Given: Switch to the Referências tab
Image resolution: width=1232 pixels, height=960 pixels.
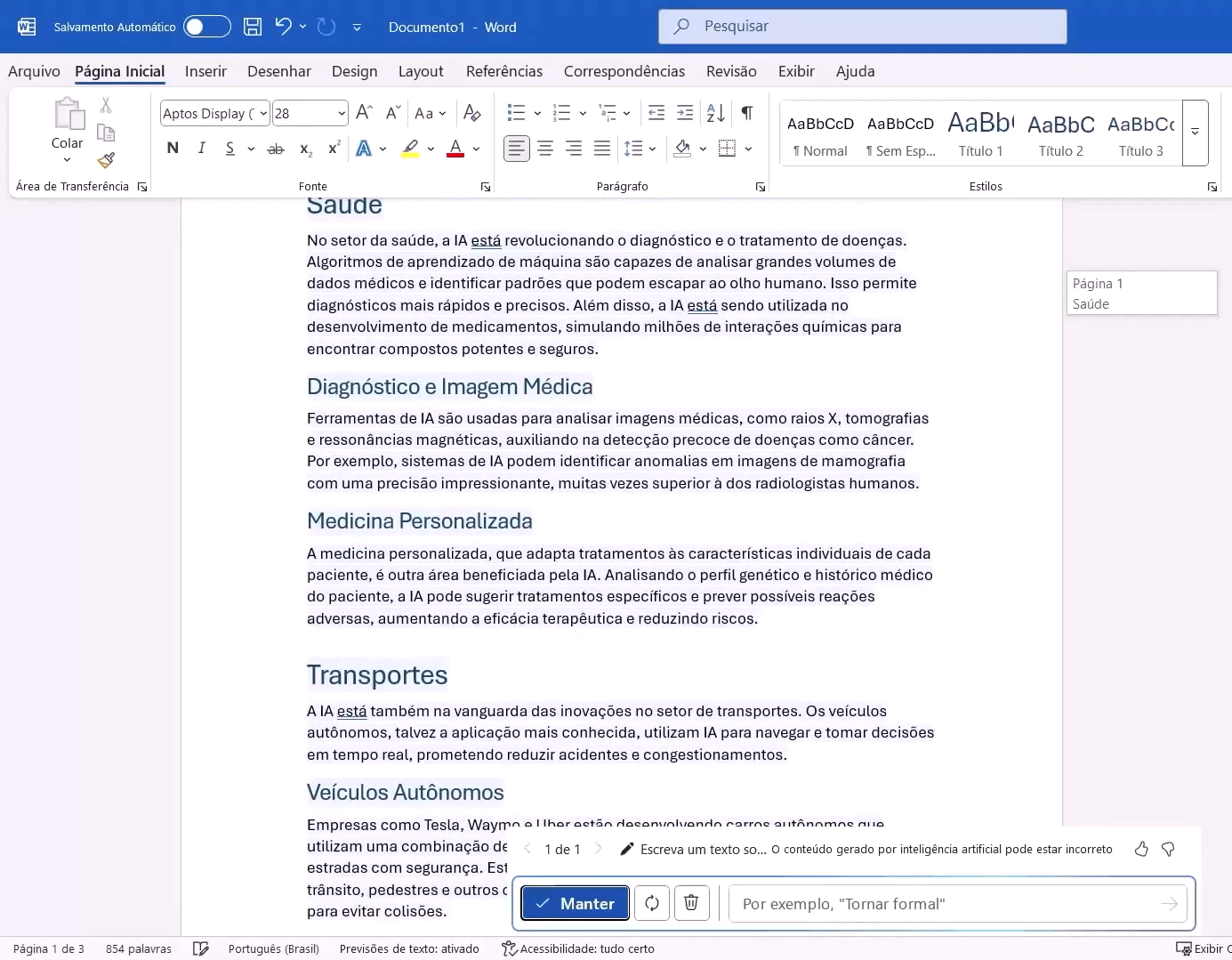Looking at the screenshot, I should [x=504, y=71].
